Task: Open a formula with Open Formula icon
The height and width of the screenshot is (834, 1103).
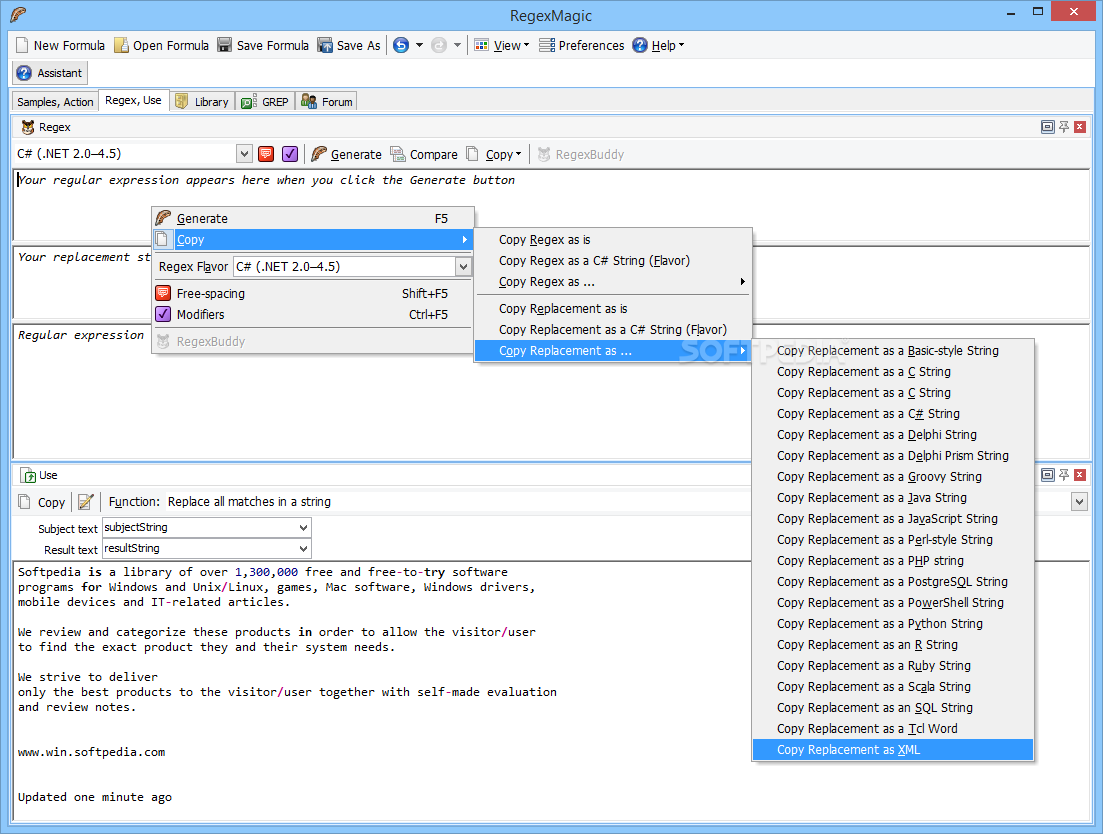Action: pos(122,46)
